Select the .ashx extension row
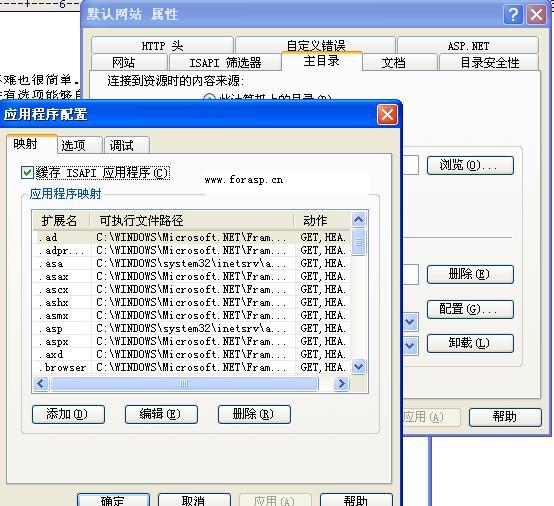Viewport: 554px width, 506px height. pyautogui.click(x=192, y=302)
